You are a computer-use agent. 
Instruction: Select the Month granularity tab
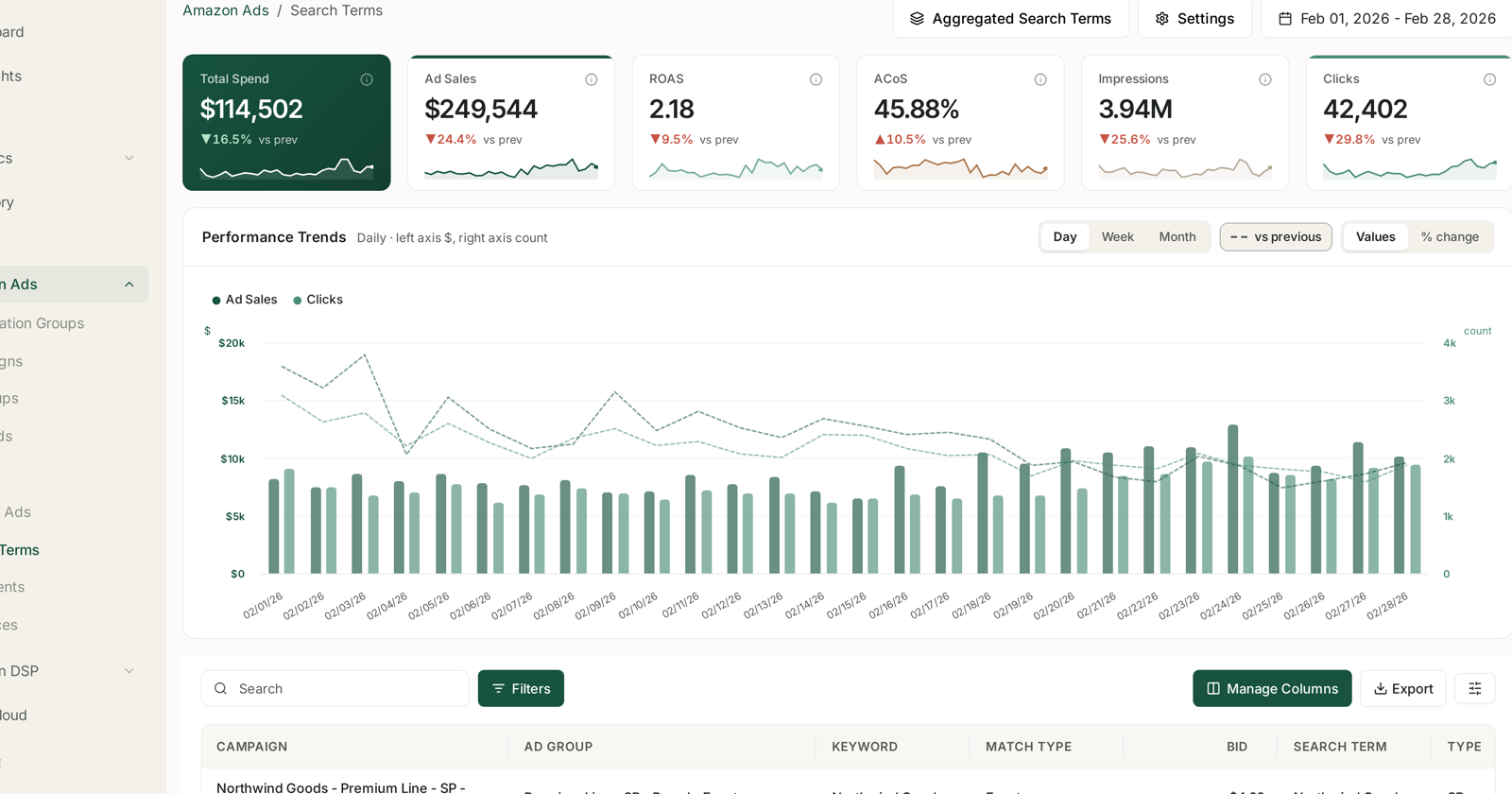1177,237
